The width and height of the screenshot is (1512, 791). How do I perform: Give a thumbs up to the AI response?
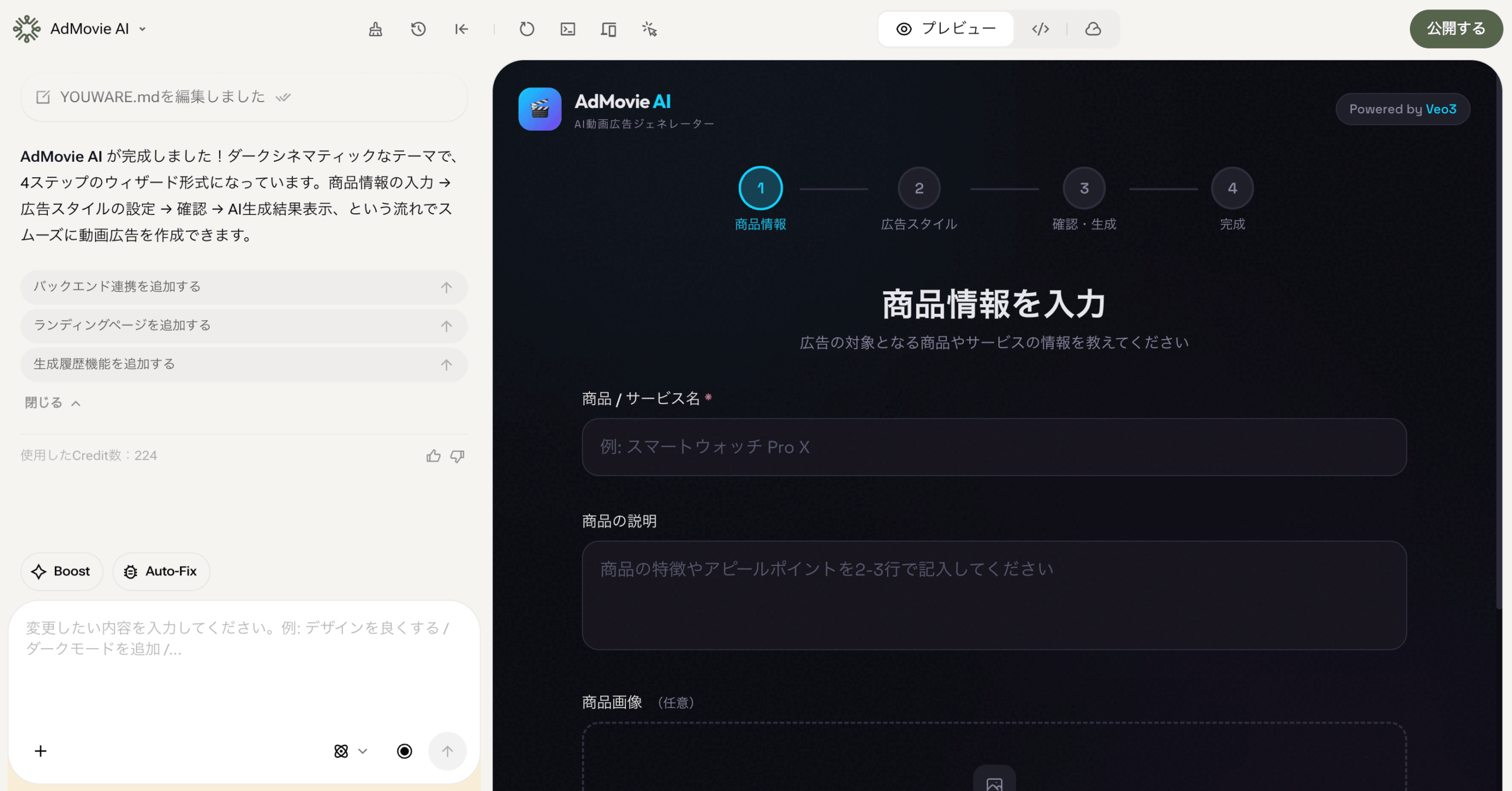pos(434,455)
